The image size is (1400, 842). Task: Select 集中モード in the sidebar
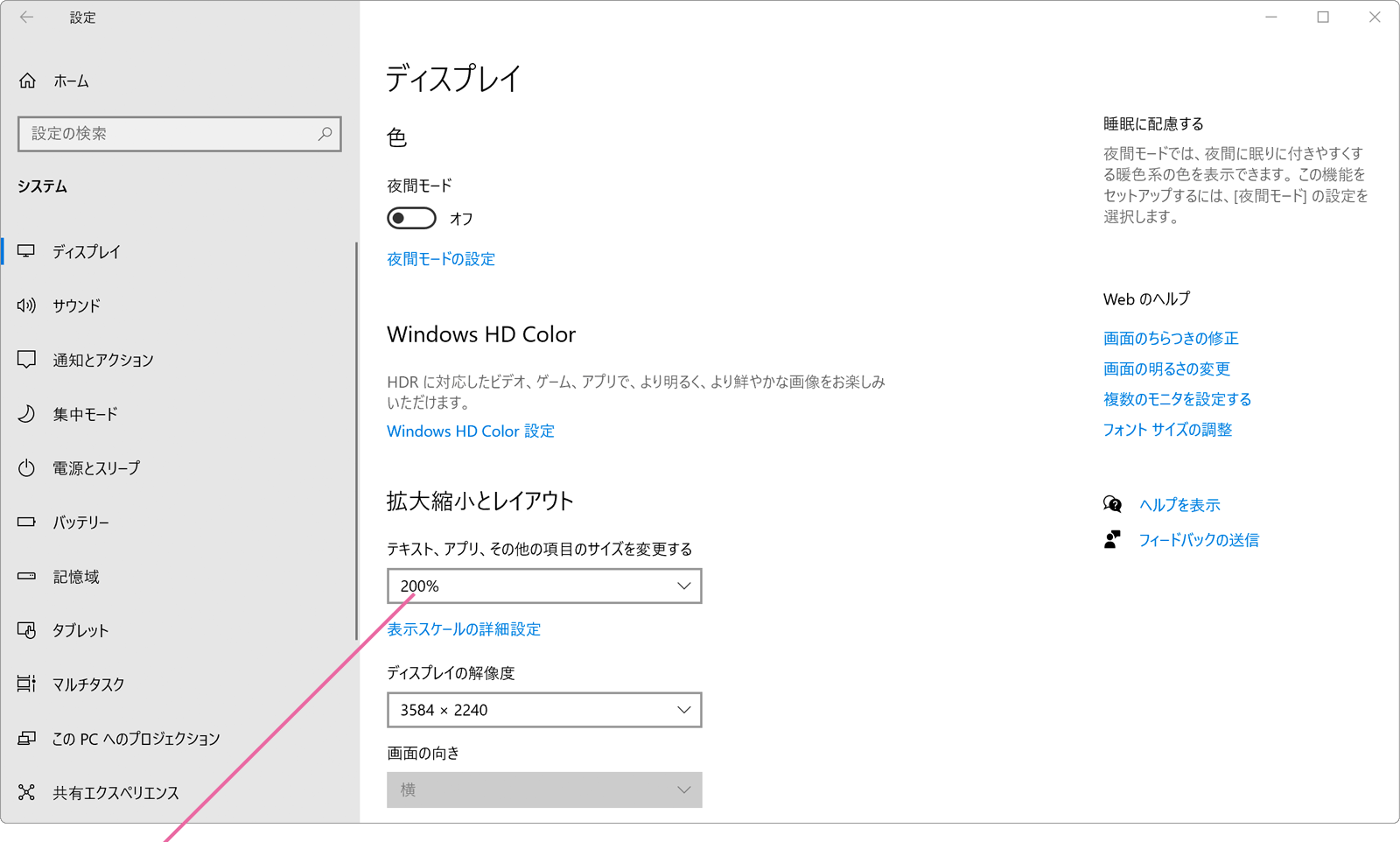[x=179, y=414]
